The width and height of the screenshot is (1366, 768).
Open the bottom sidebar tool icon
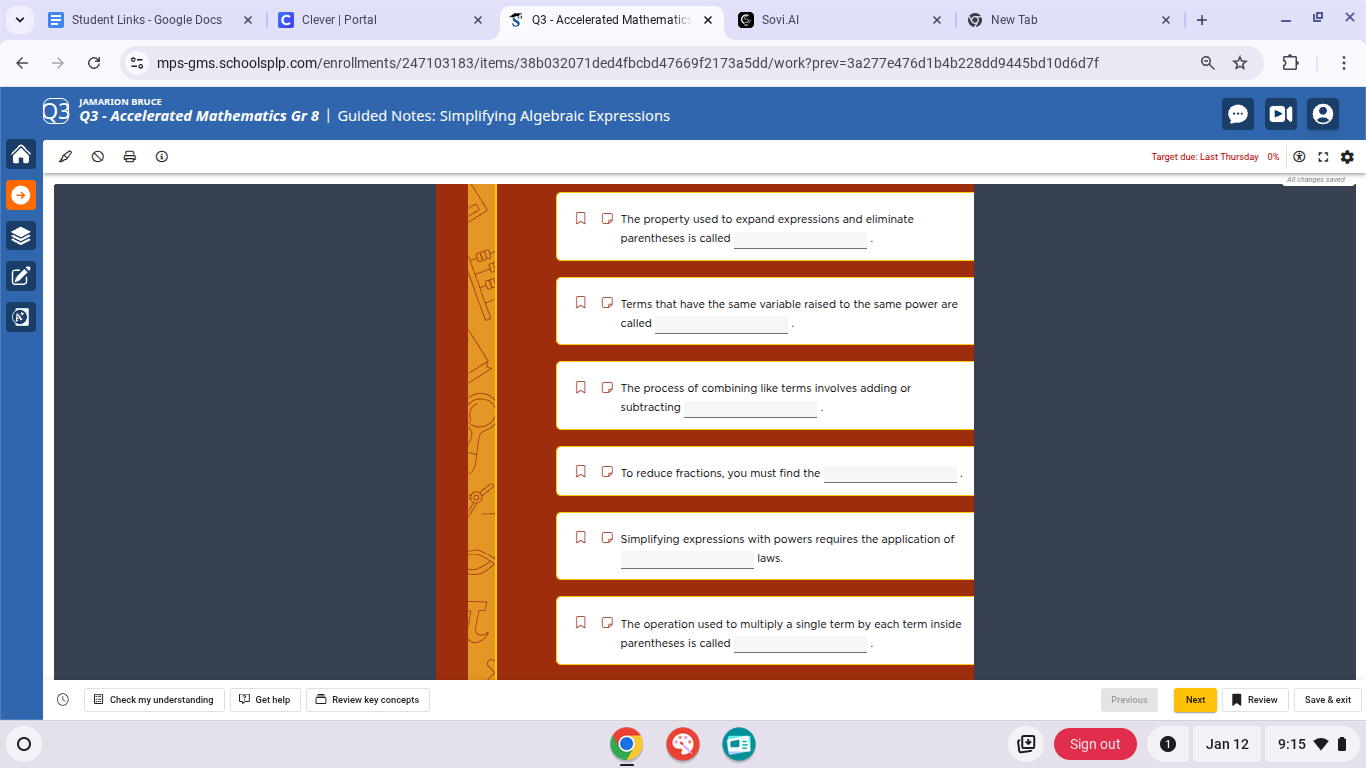tap(21, 317)
